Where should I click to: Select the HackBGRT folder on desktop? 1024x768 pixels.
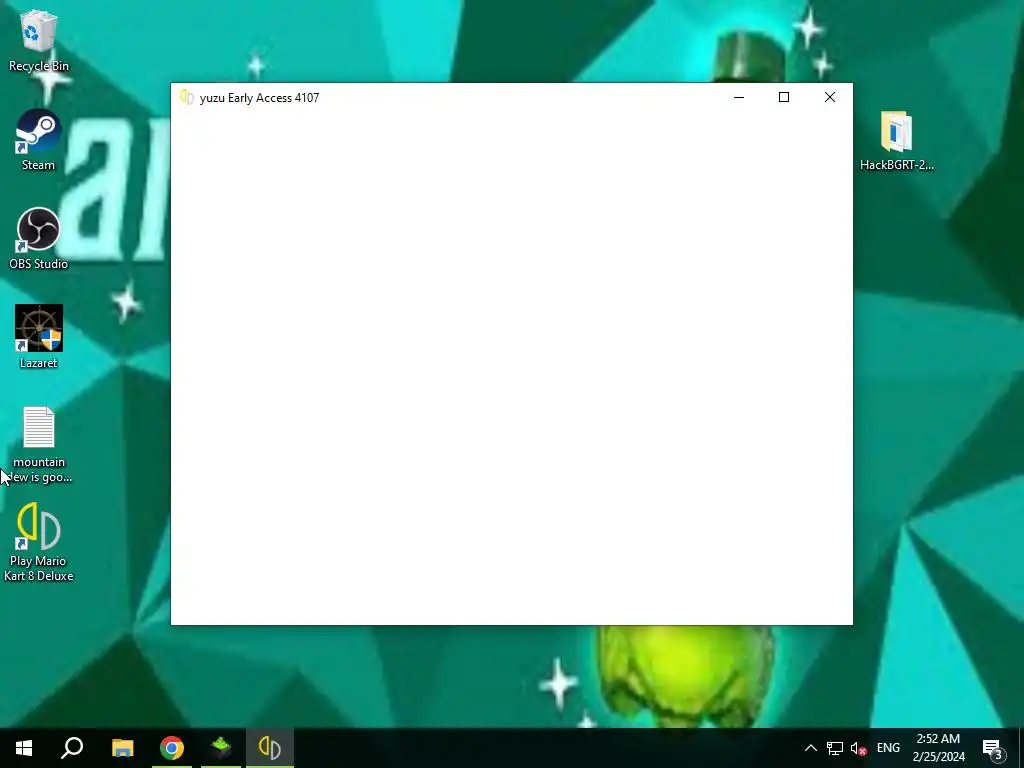coord(897,140)
